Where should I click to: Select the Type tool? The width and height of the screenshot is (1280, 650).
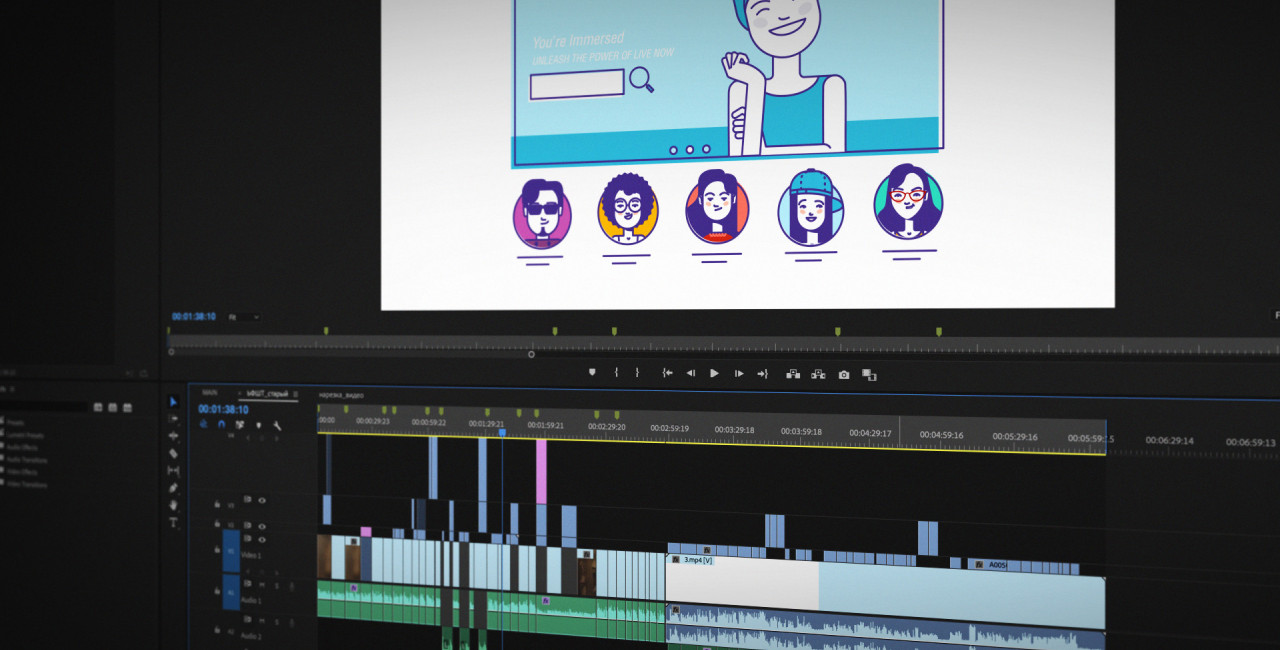[x=173, y=522]
